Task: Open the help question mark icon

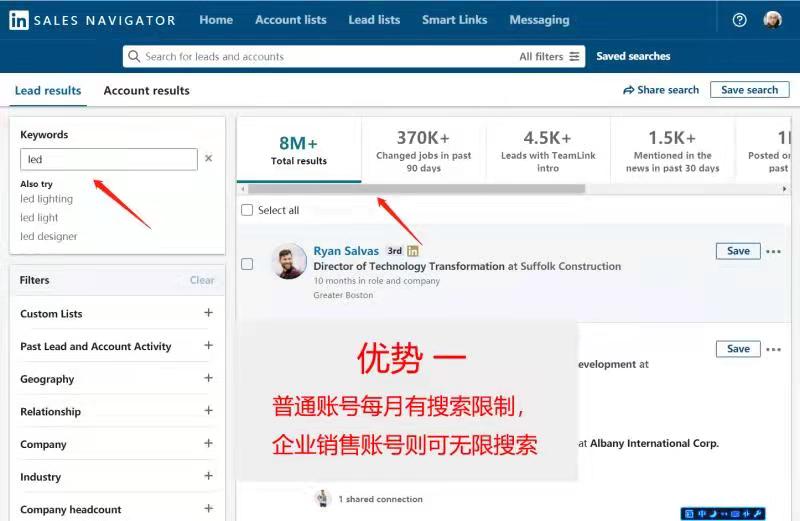Action: [739, 20]
